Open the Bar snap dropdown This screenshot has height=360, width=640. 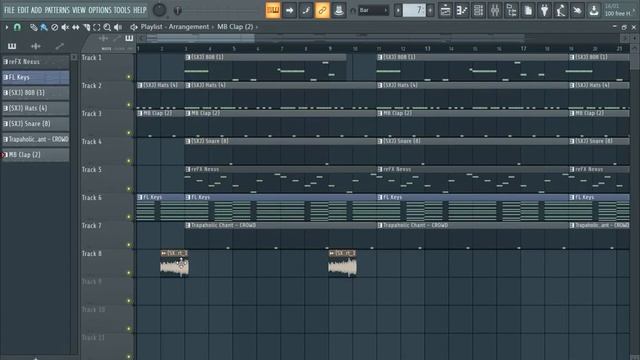[373, 10]
